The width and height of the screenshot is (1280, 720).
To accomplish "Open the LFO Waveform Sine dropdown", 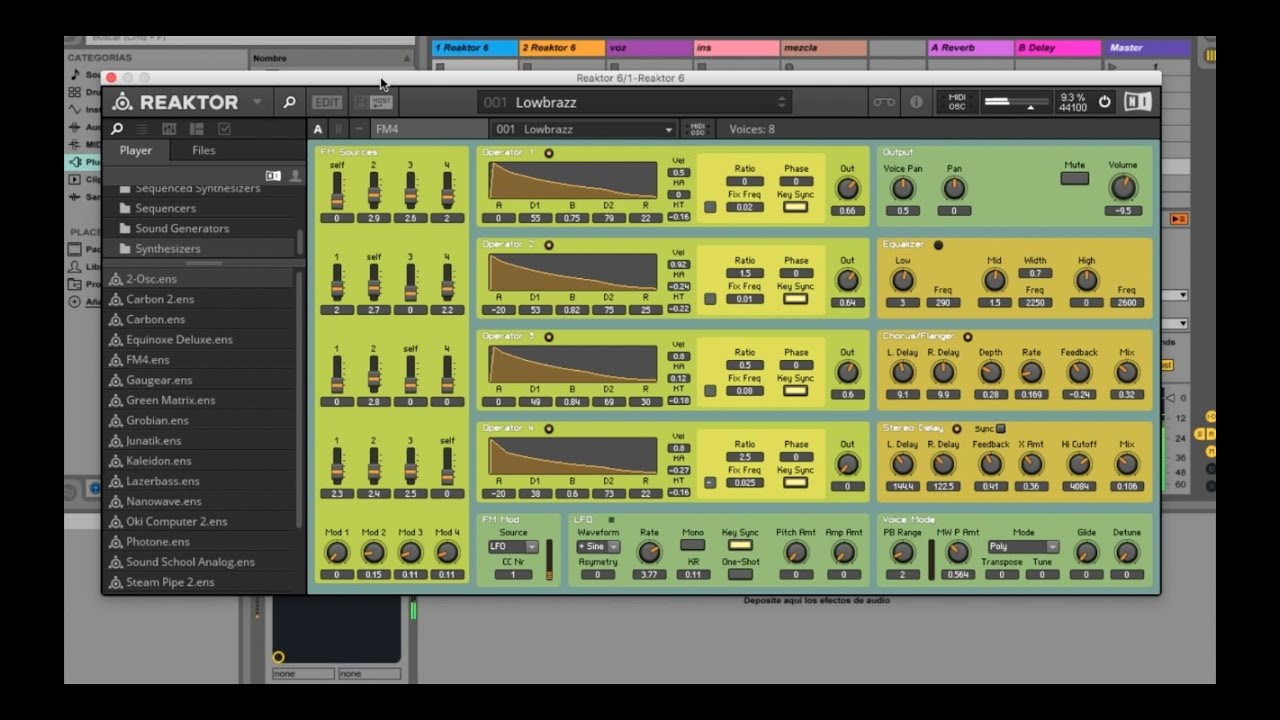I will (598, 547).
